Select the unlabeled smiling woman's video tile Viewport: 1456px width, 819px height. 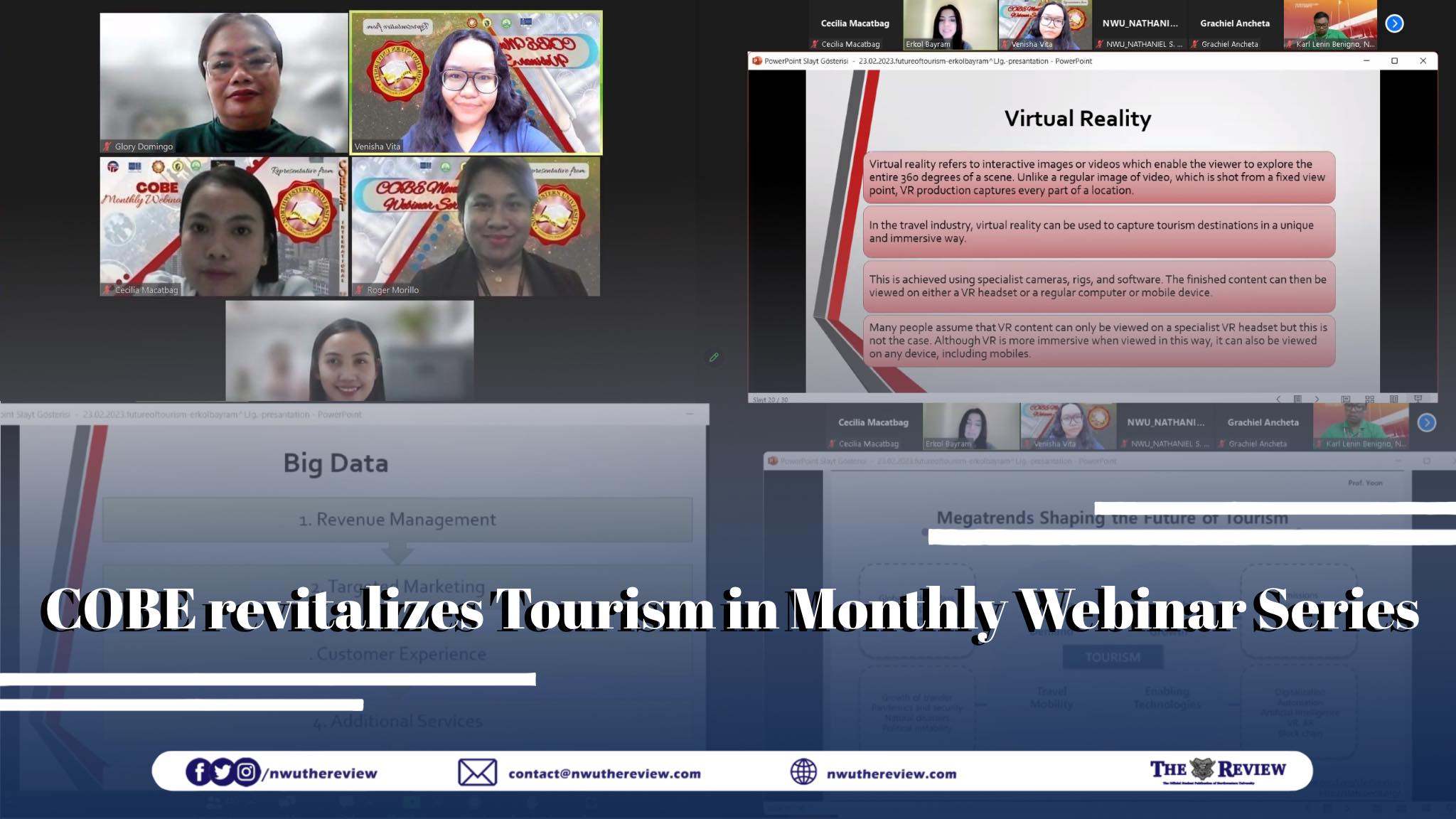click(350, 350)
